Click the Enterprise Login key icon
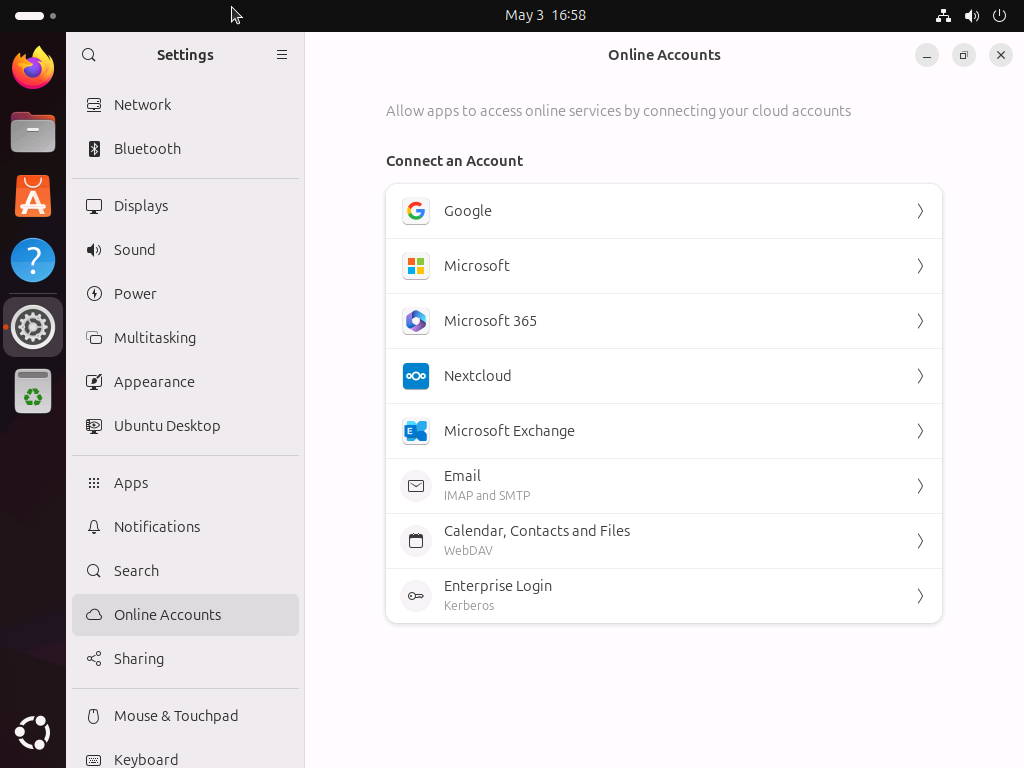The image size is (1024, 768). (x=416, y=596)
